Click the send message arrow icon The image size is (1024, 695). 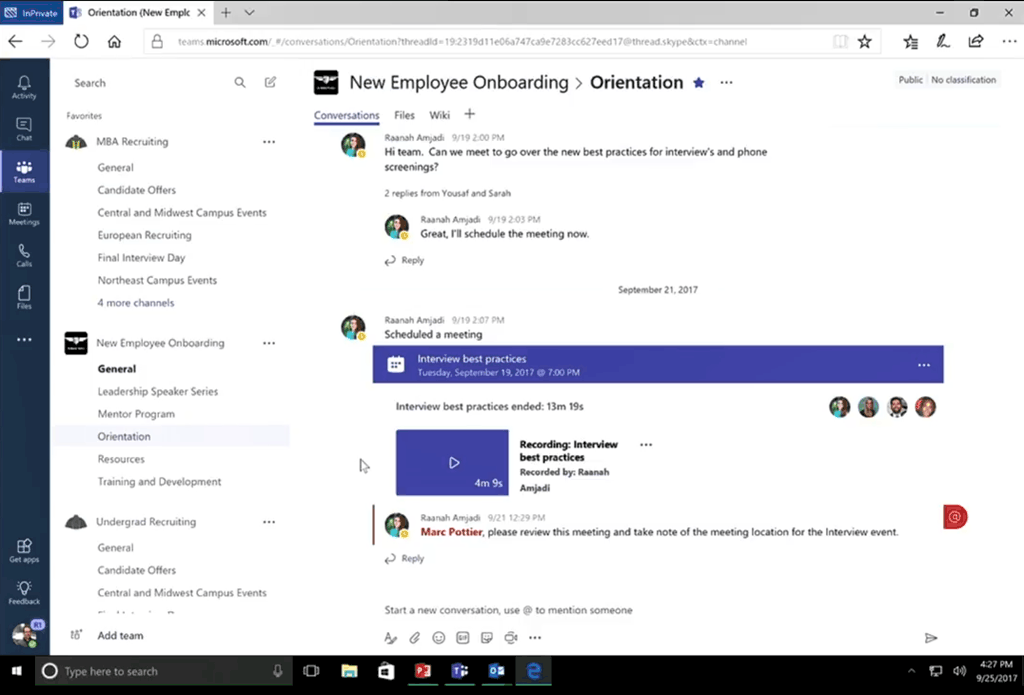tap(931, 637)
